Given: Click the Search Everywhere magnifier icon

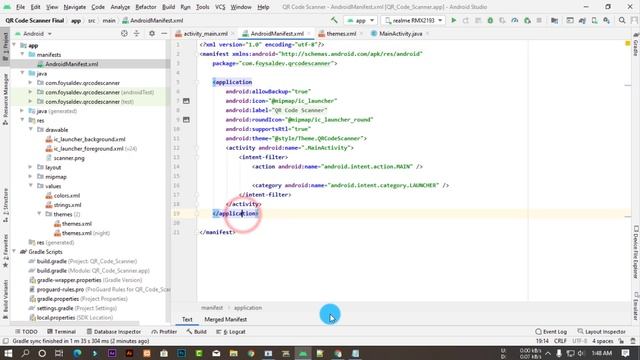Looking at the screenshot, I should click(x=622, y=20).
